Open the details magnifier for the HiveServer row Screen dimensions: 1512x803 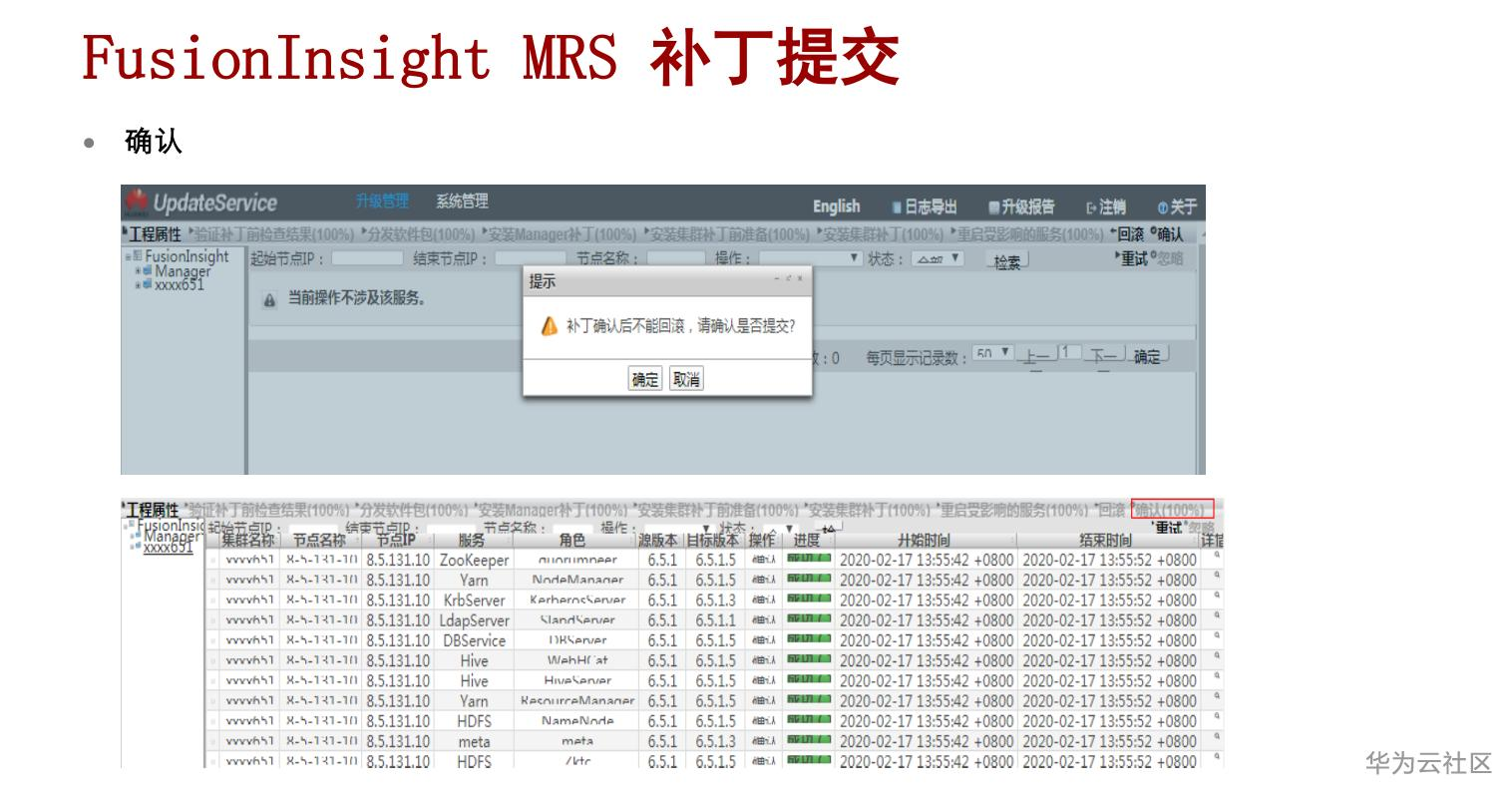[x=1218, y=677]
